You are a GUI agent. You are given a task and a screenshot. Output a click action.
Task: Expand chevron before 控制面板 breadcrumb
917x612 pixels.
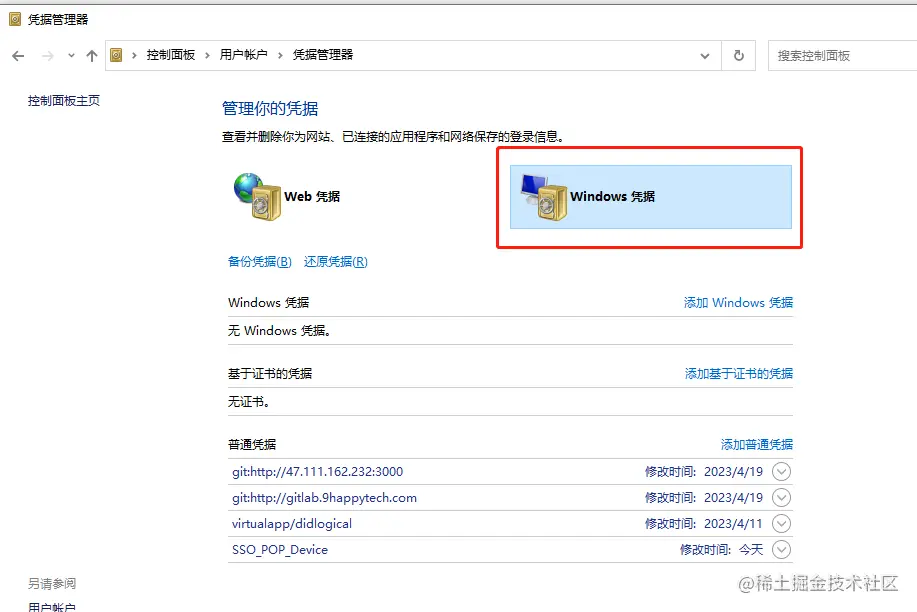(134, 56)
